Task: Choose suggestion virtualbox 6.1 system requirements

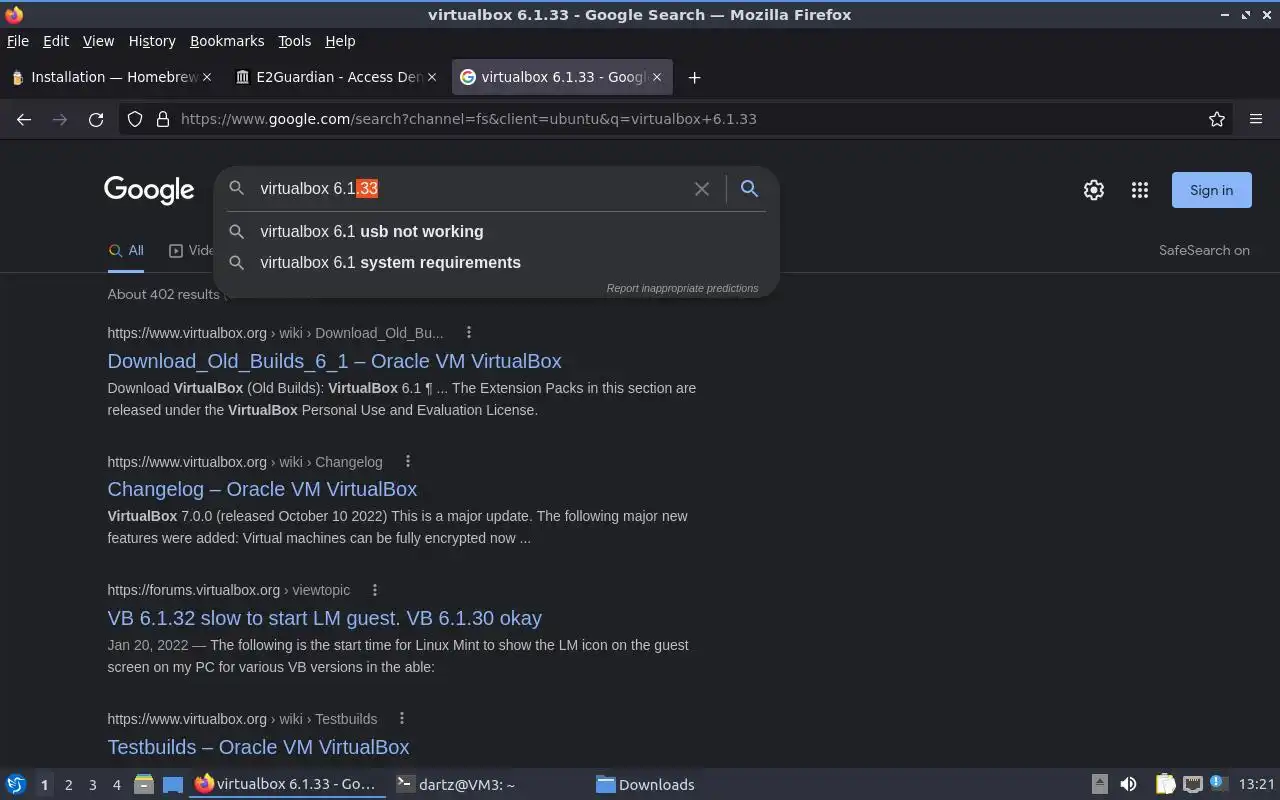Action: coord(496,262)
